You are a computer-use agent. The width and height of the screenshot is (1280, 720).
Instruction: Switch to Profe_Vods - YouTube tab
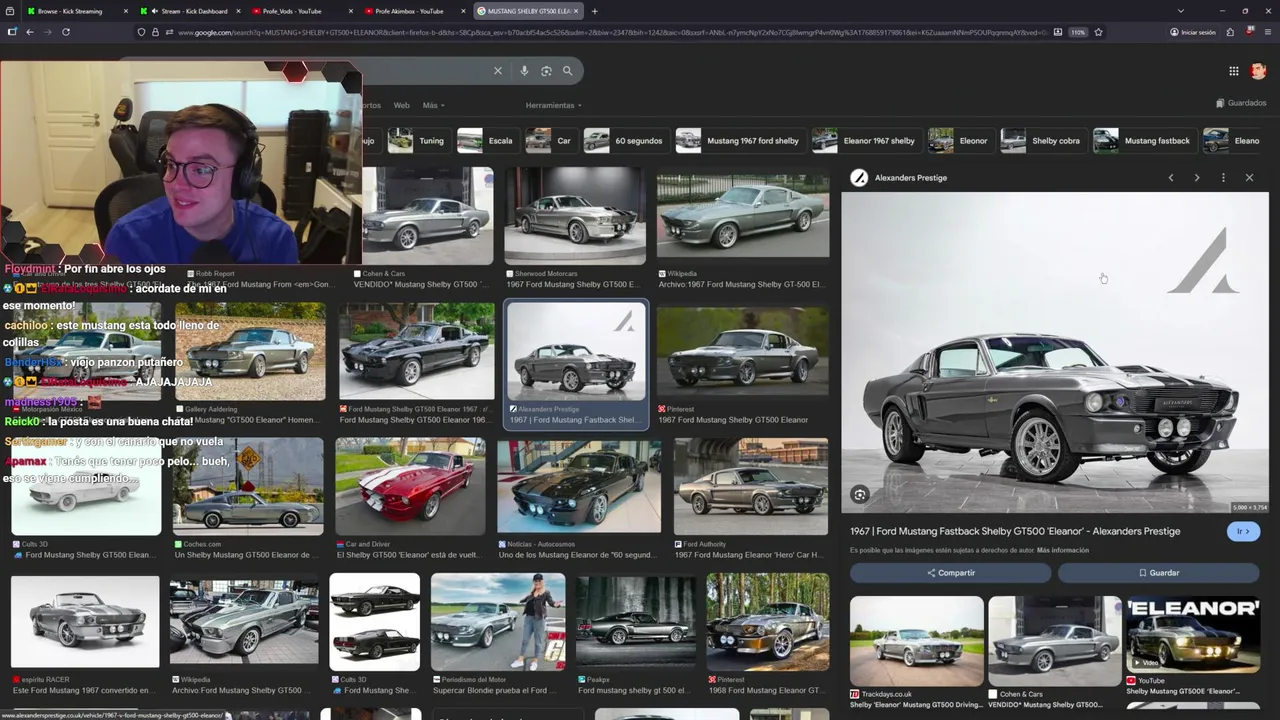[x=302, y=11]
